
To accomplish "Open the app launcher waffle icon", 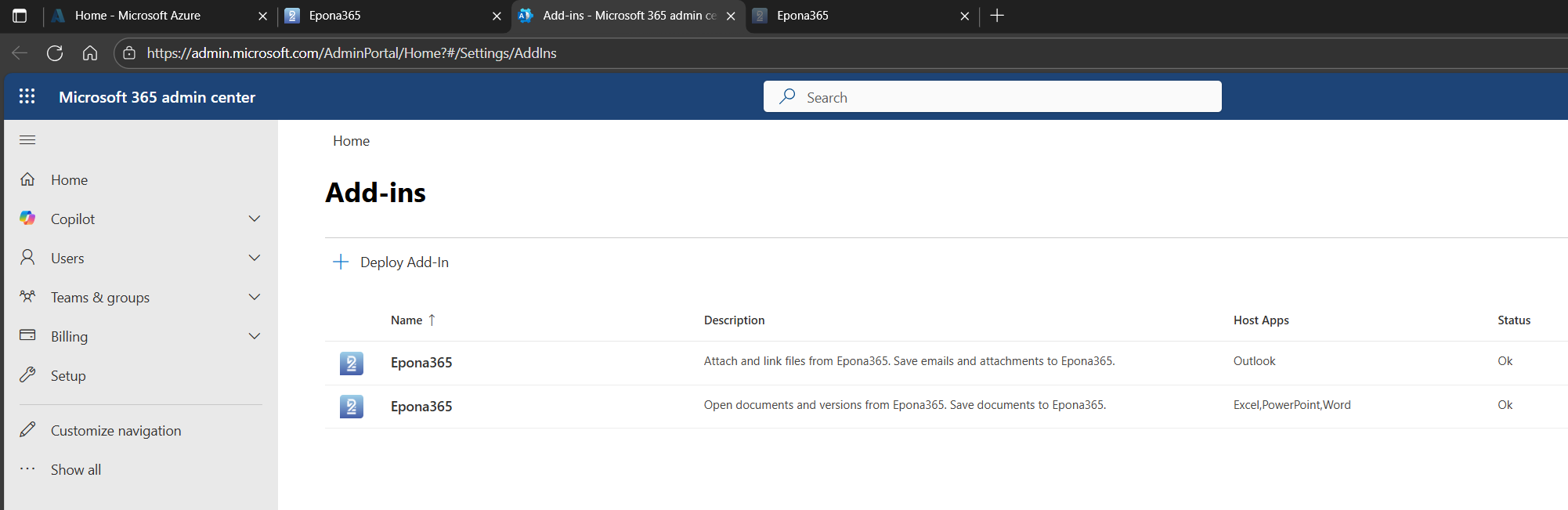I will 27,96.
